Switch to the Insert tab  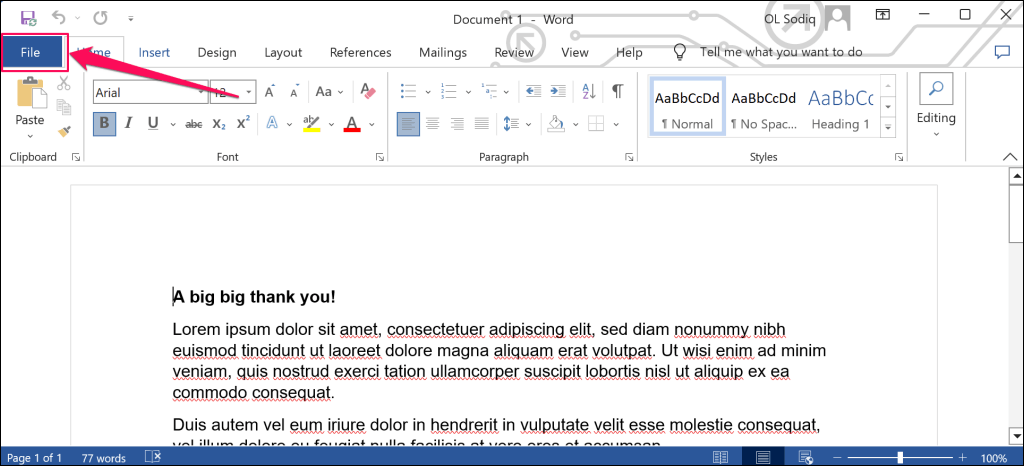[154, 53]
